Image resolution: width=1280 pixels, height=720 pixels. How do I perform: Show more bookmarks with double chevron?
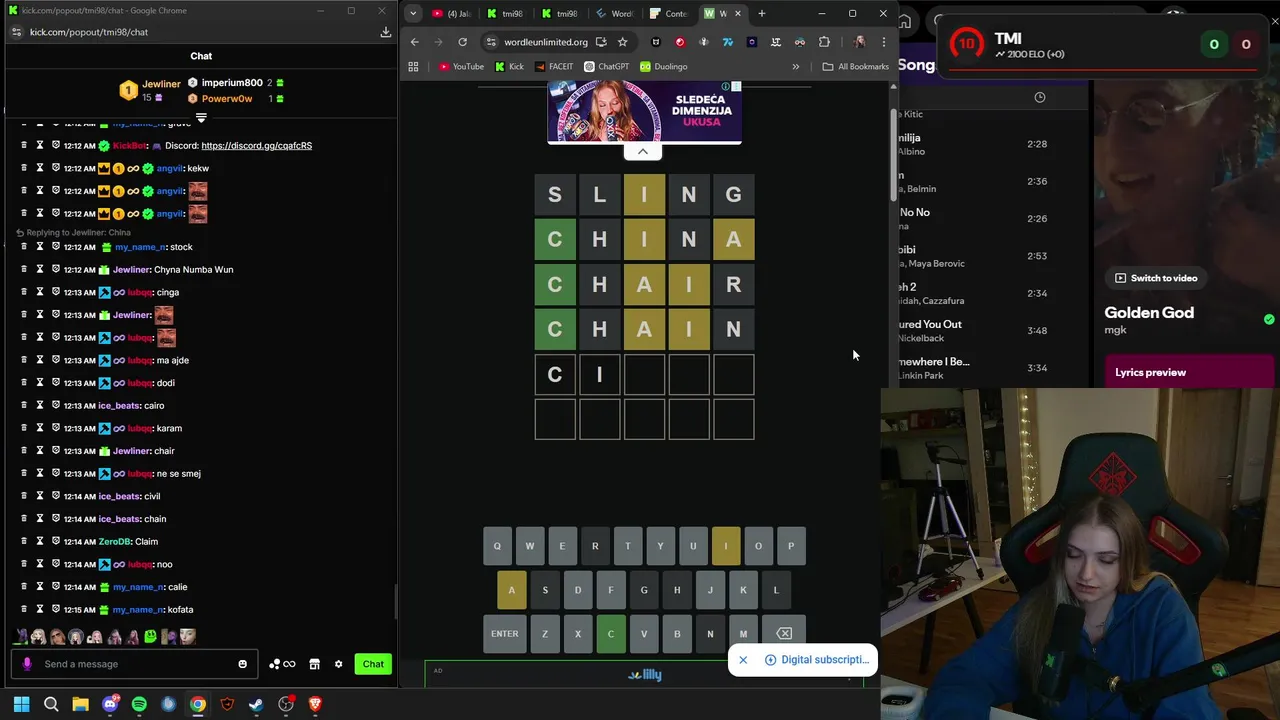point(796,67)
